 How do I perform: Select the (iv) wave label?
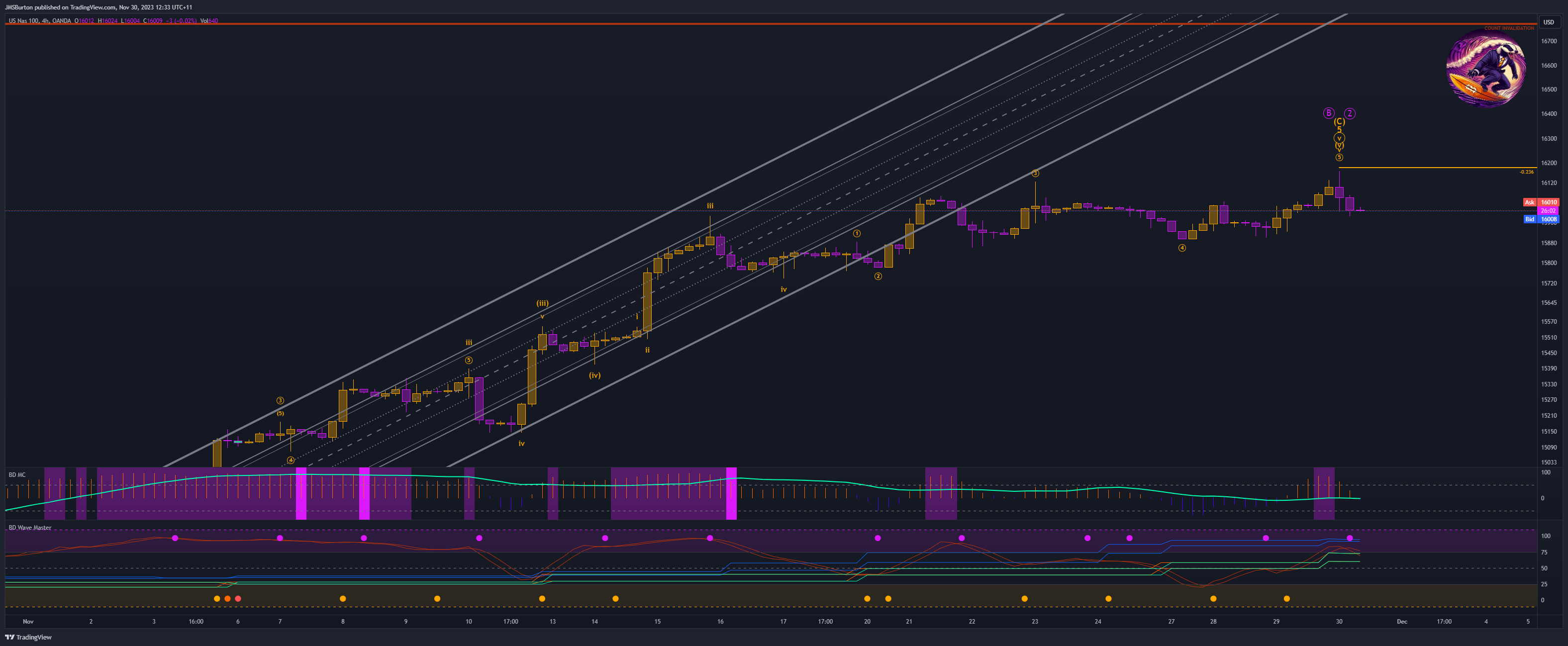[594, 375]
